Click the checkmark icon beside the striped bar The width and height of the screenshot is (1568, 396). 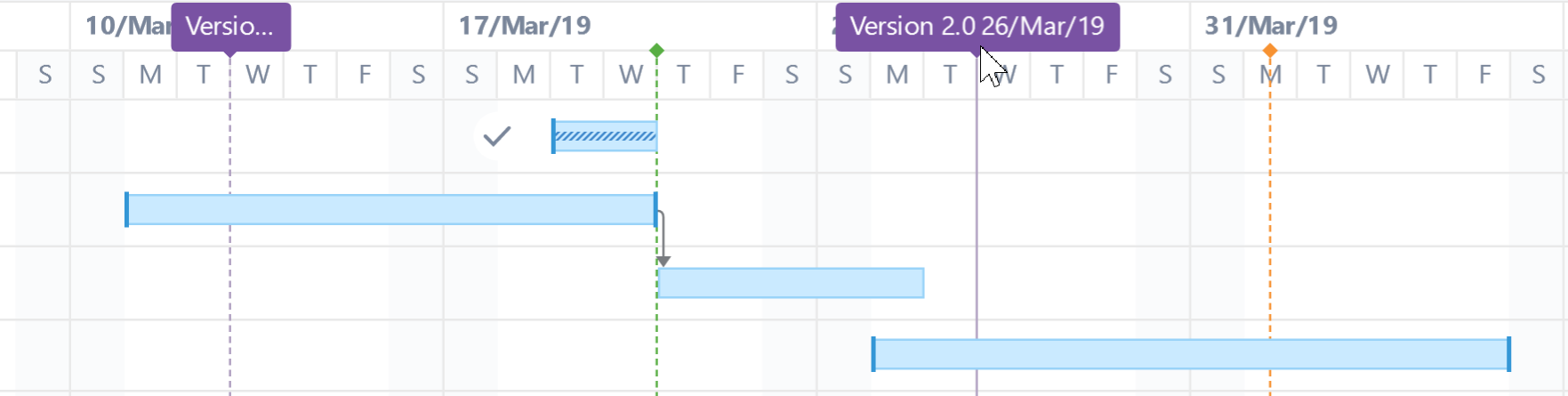tap(496, 136)
